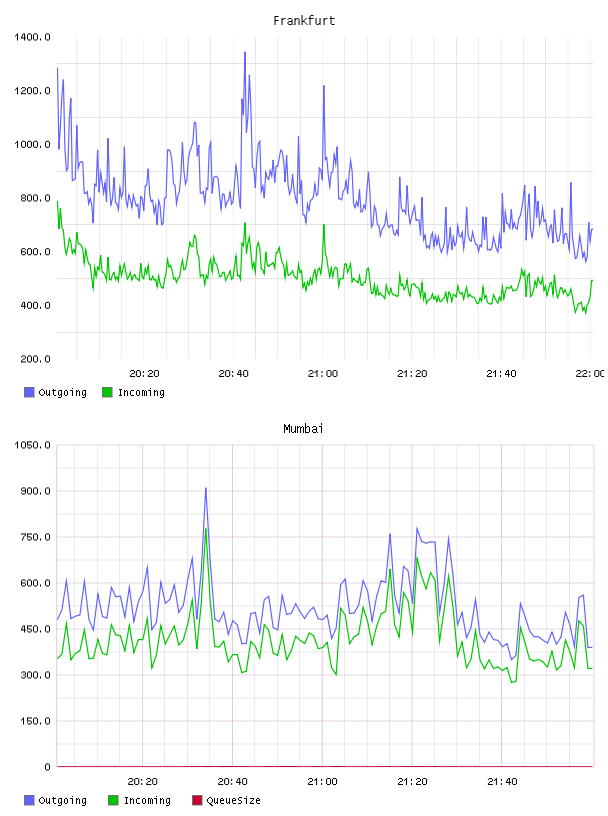This screenshot has width=608, height=816.
Task: Click the 20:40 time label on Mumbai chart
Action: coord(232,781)
